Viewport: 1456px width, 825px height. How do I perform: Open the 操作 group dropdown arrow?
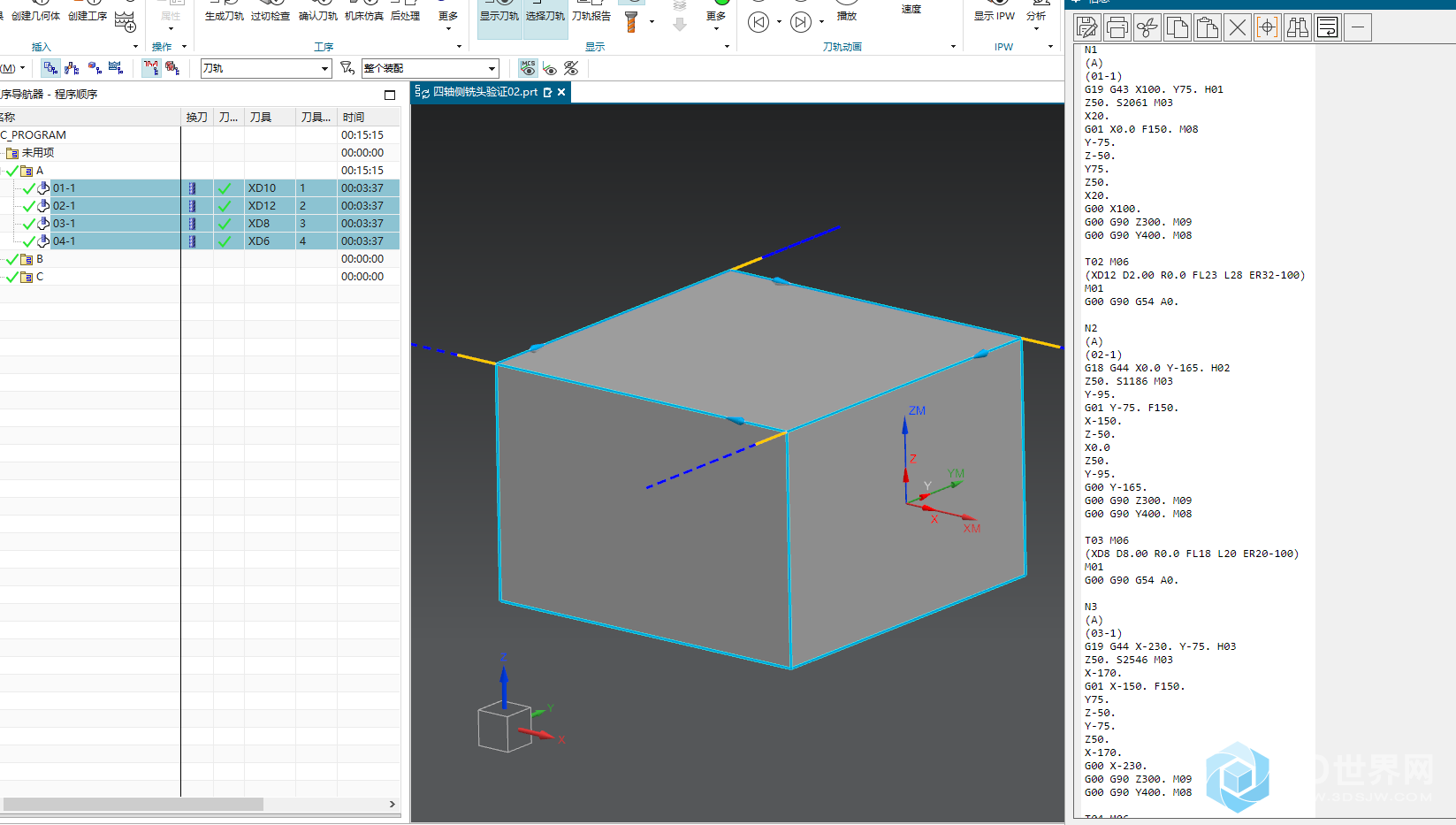click(184, 47)
